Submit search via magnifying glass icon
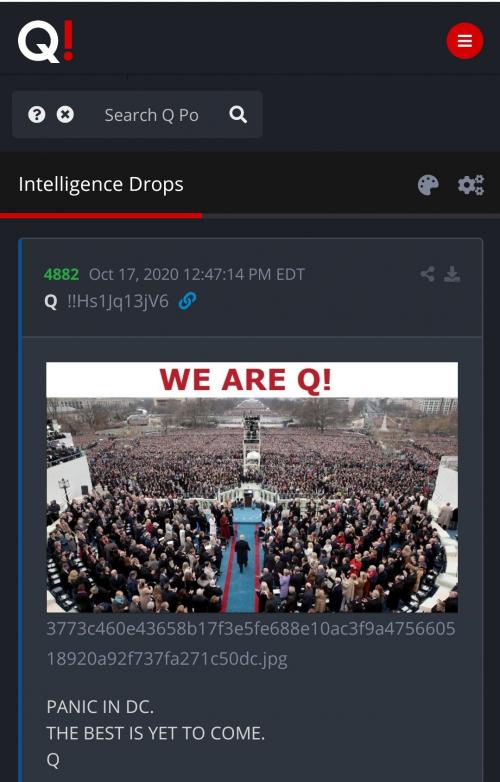 (238, 115)
